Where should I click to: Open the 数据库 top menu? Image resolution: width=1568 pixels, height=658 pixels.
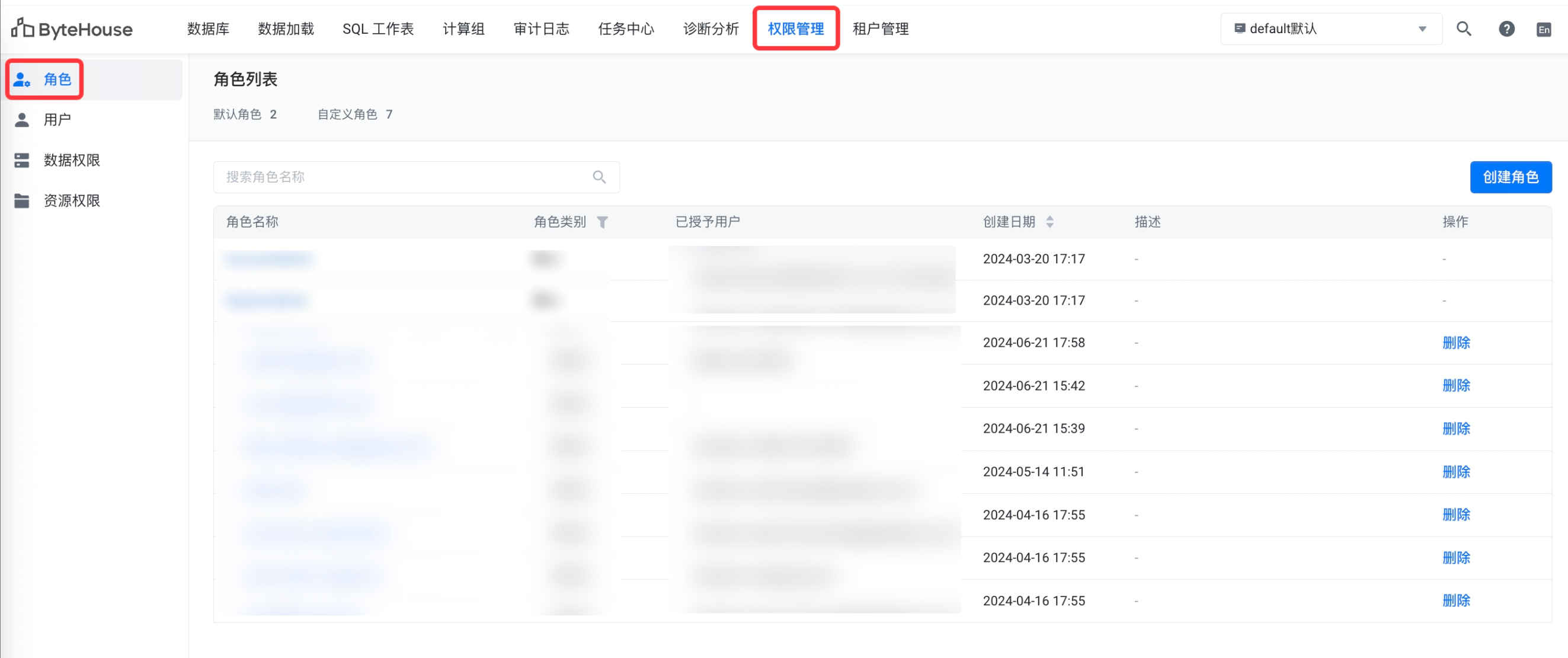click(x=208, y=28)
